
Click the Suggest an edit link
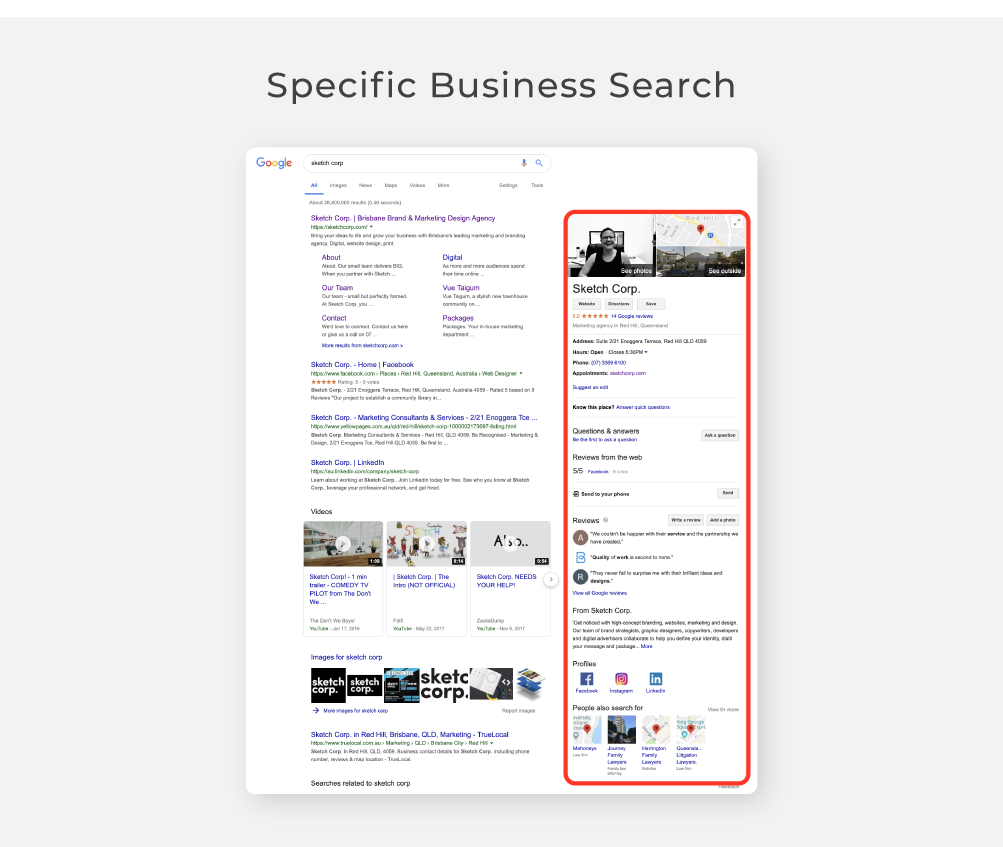coord(590,388)
